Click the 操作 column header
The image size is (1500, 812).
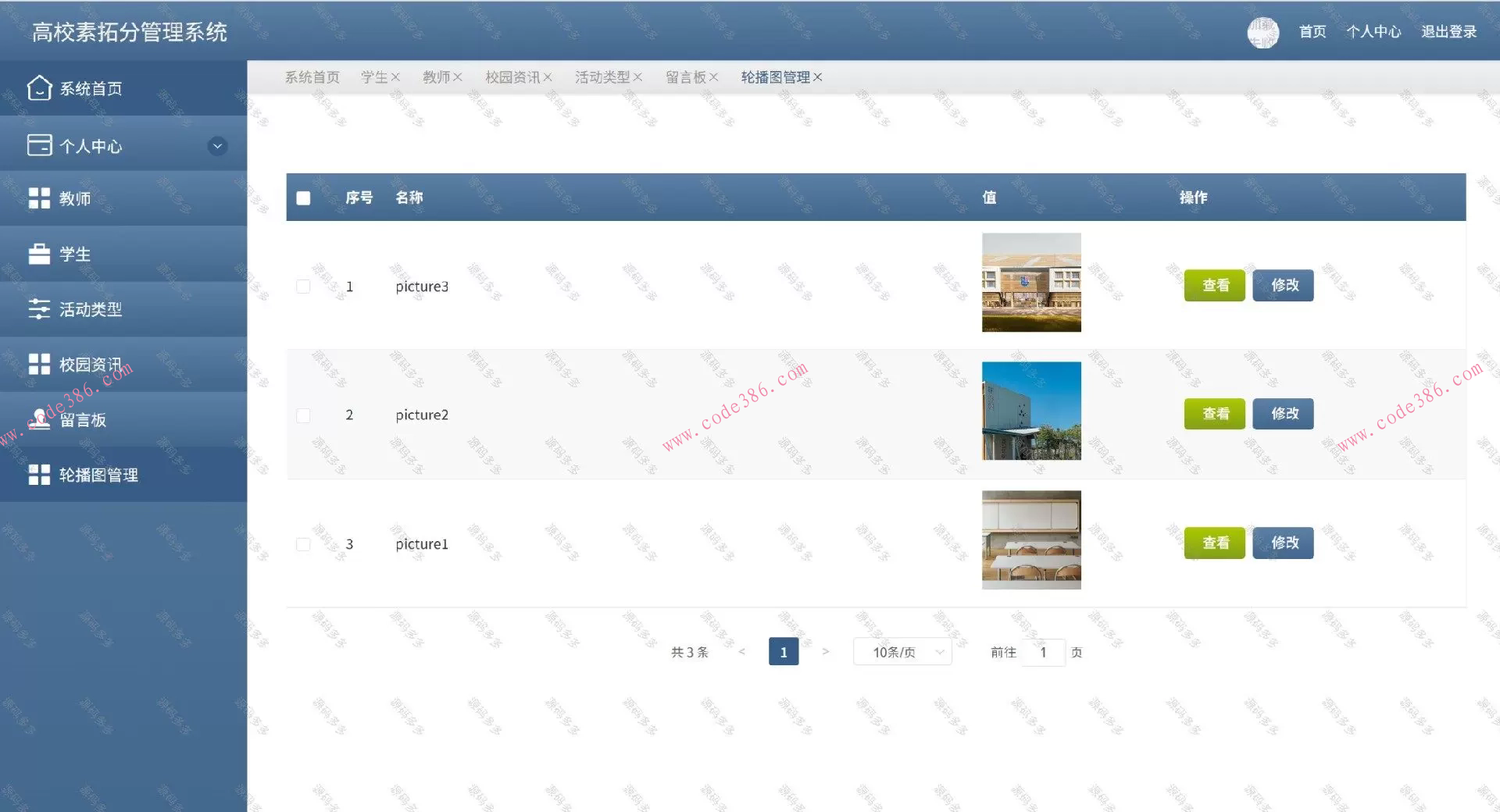(1194, 198)
